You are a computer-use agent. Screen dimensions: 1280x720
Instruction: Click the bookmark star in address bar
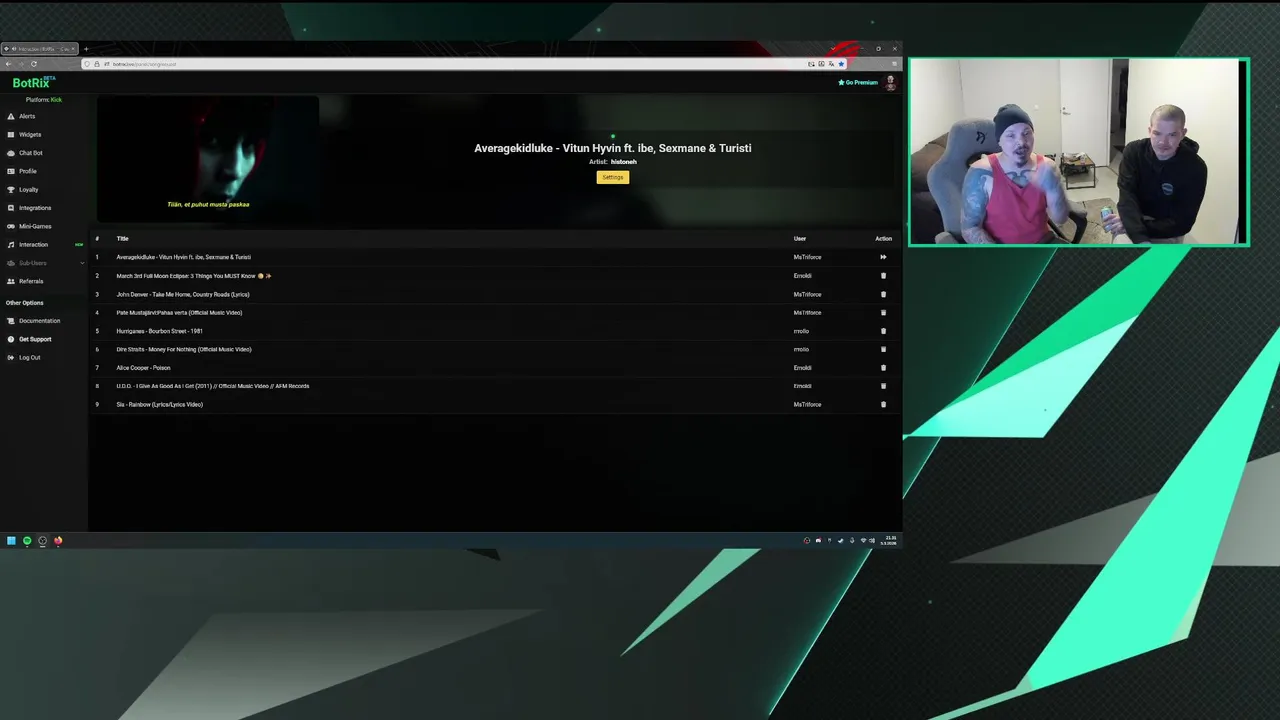pyautogui.click(x=841, y=64)
